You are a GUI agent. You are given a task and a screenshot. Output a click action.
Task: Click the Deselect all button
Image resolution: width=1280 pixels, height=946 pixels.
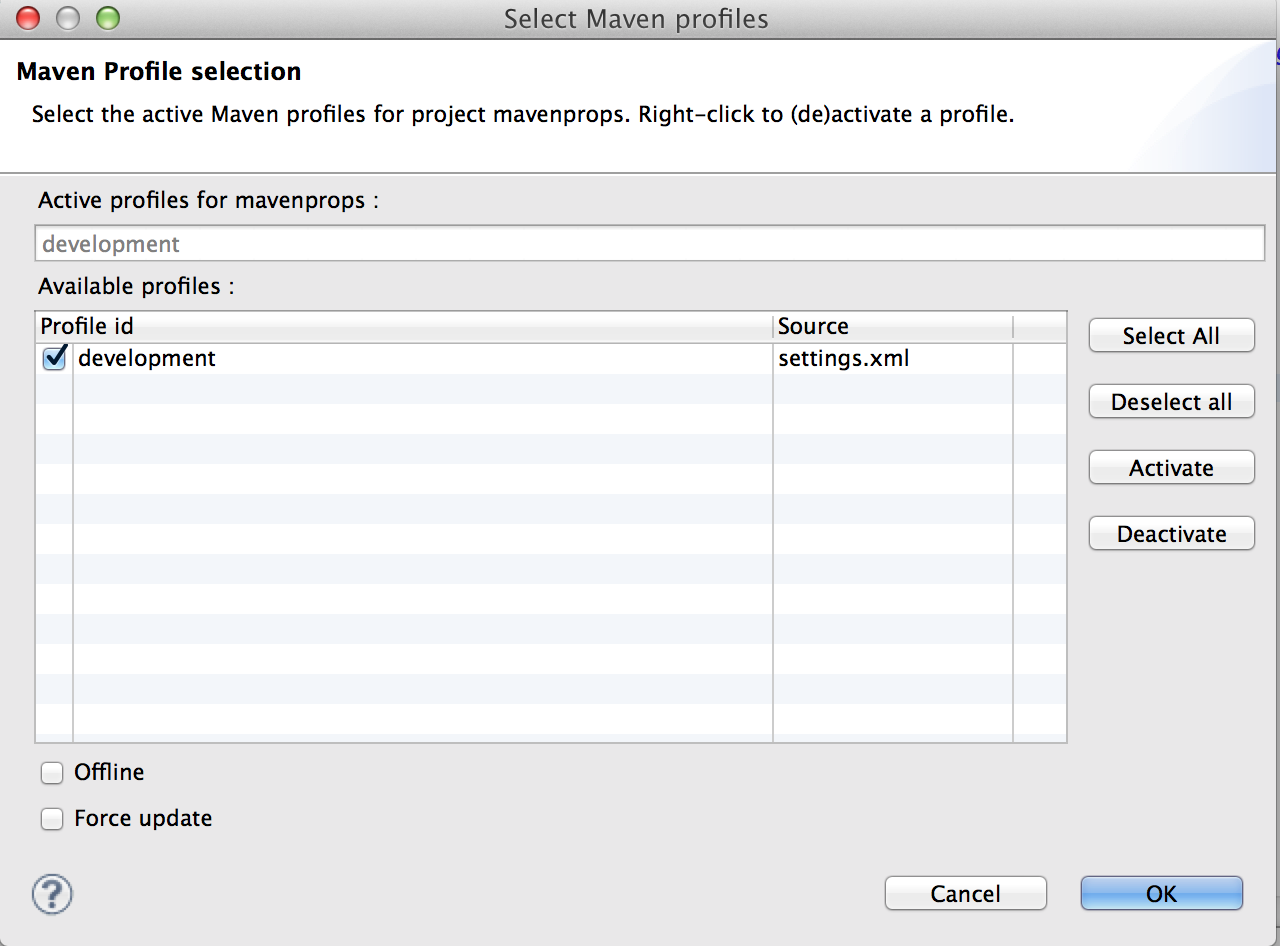[1171, 402]
